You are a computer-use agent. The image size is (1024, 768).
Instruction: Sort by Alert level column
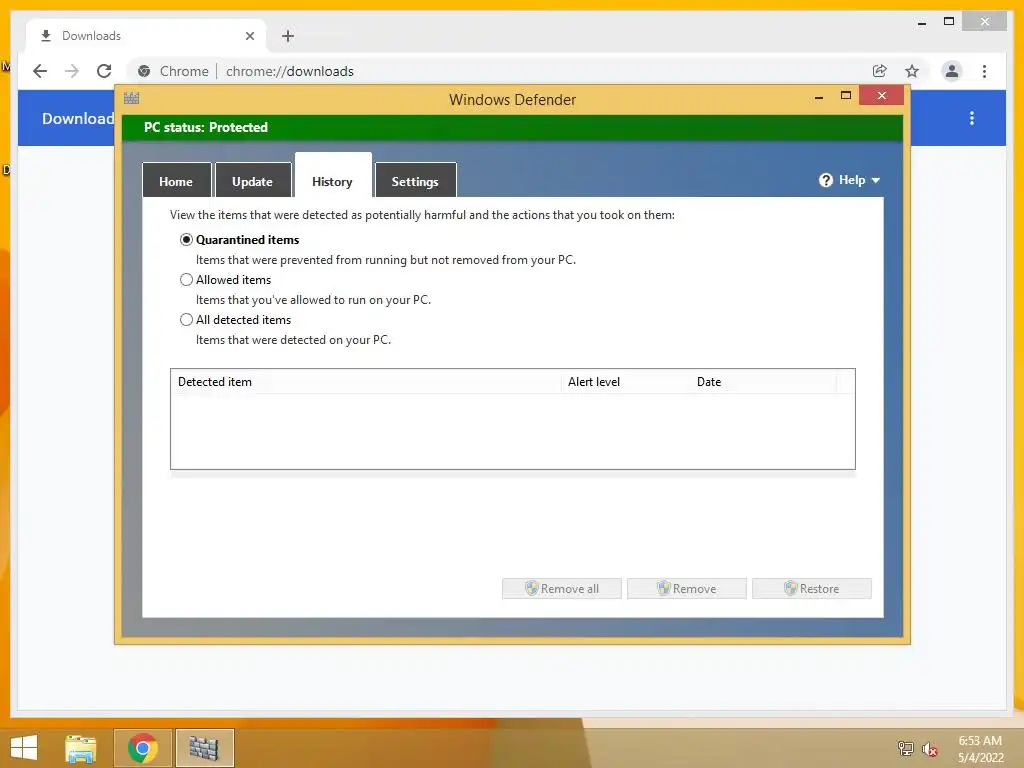tap(626, 382)
